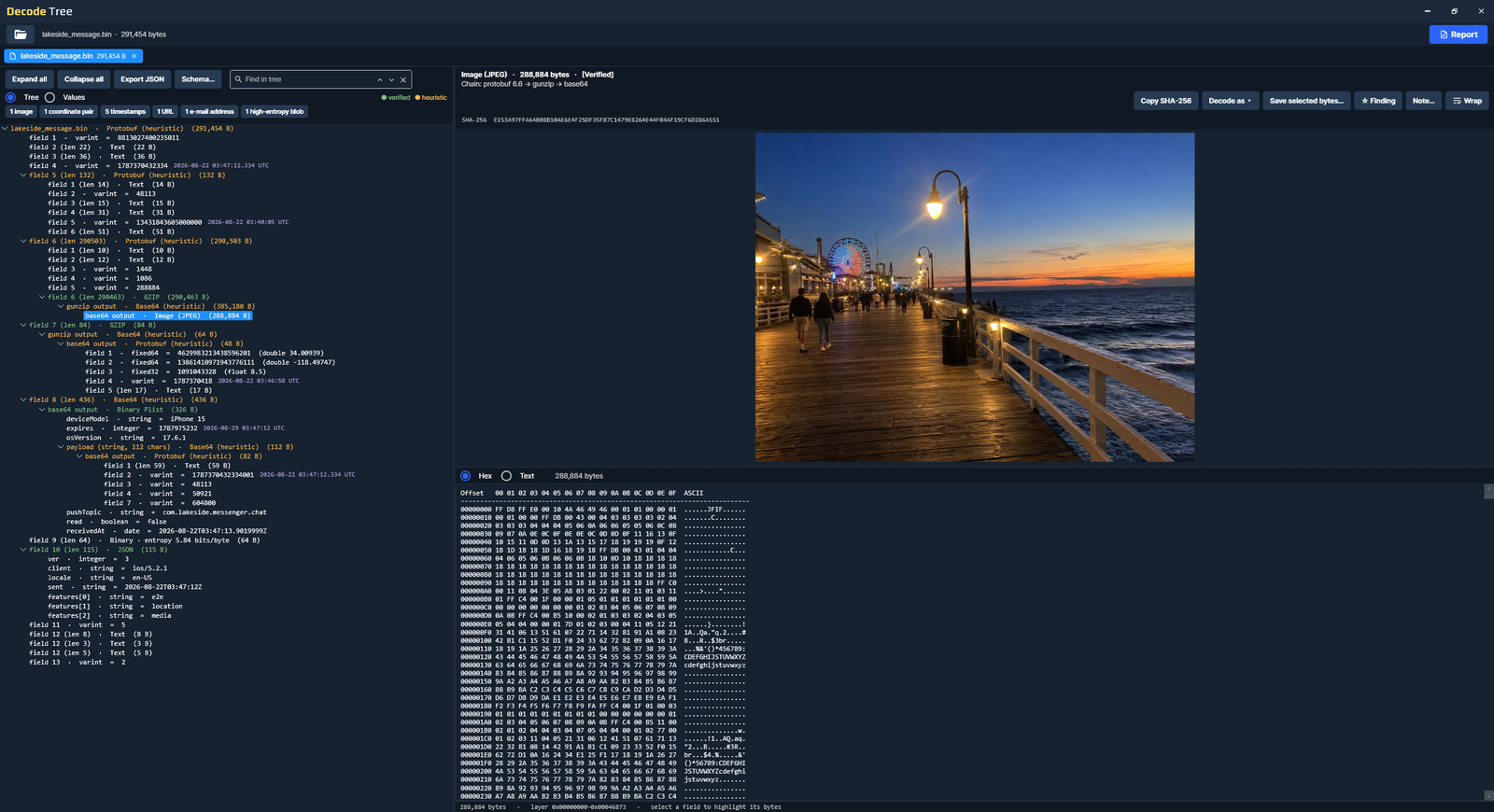1494x812 pixels.
Task: Click the verified legend indicator
Action: (x=395, y=97)
